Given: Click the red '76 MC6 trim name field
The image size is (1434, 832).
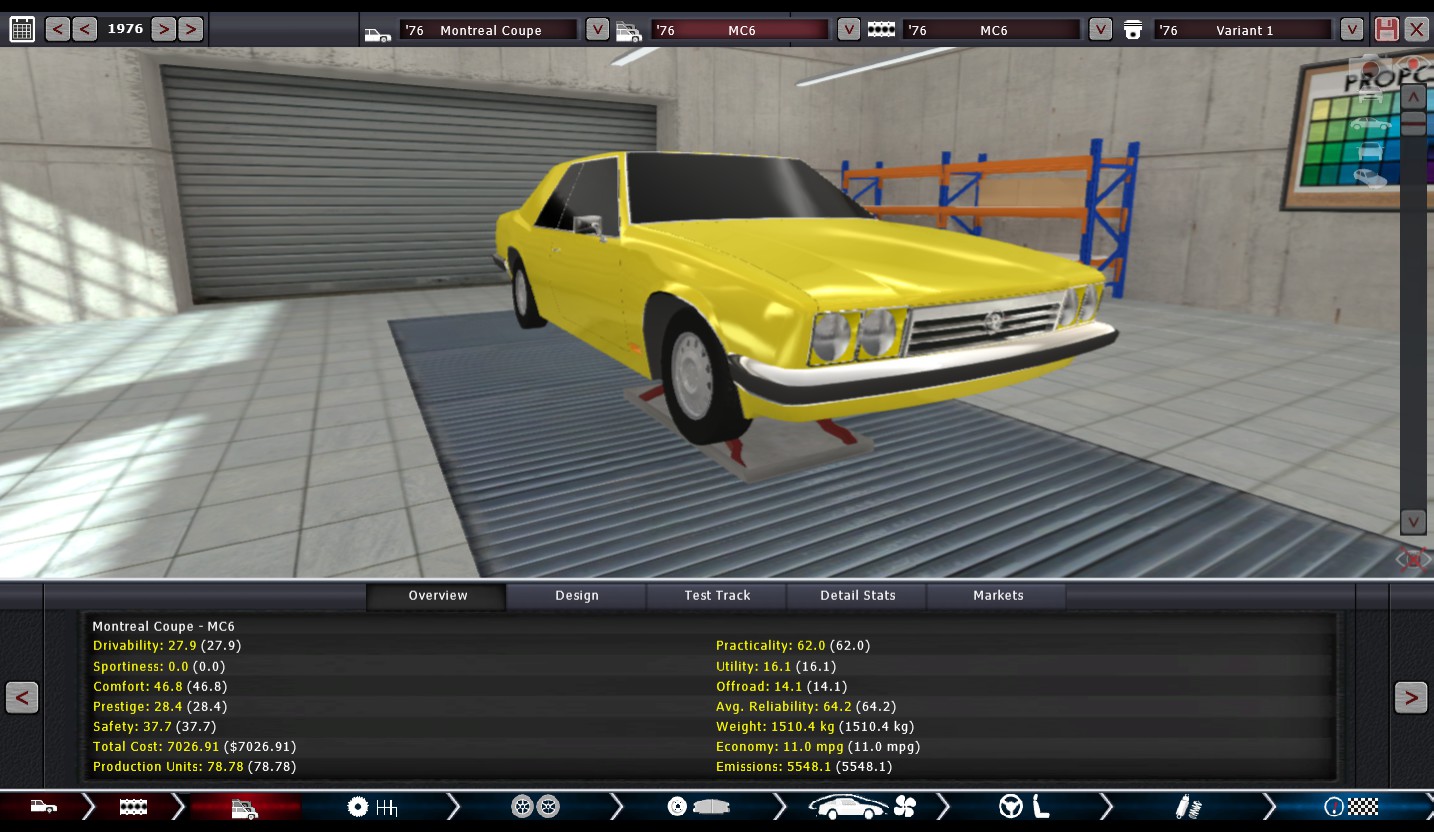Looking at the screenshot, I should point(740,30).
